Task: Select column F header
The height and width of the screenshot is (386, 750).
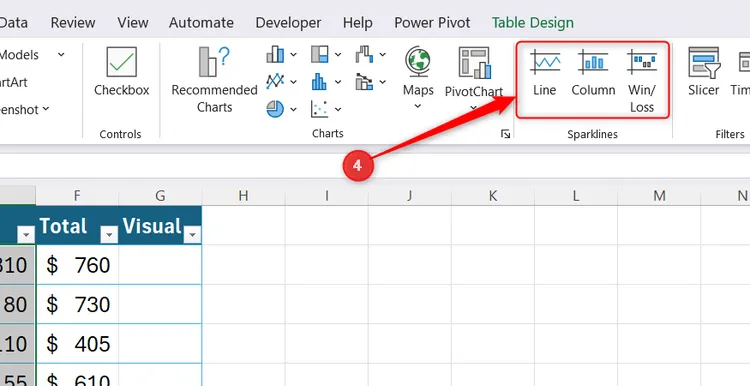Action: [77, 196]
